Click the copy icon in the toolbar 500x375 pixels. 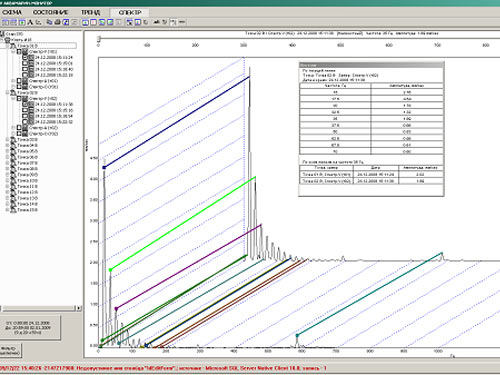tap(49, 22)
